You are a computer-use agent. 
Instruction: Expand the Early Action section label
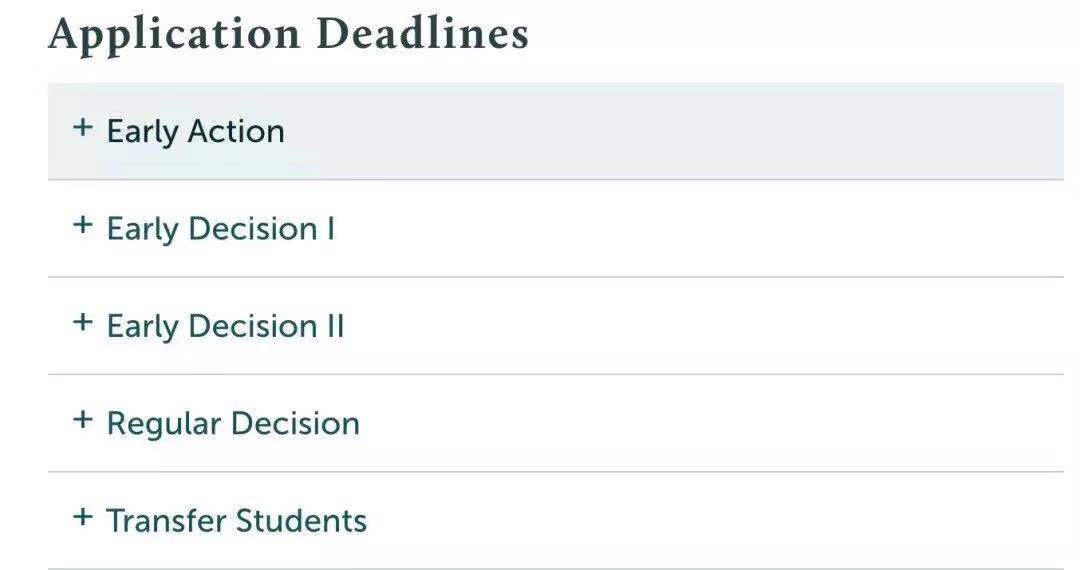coord(195,131)
